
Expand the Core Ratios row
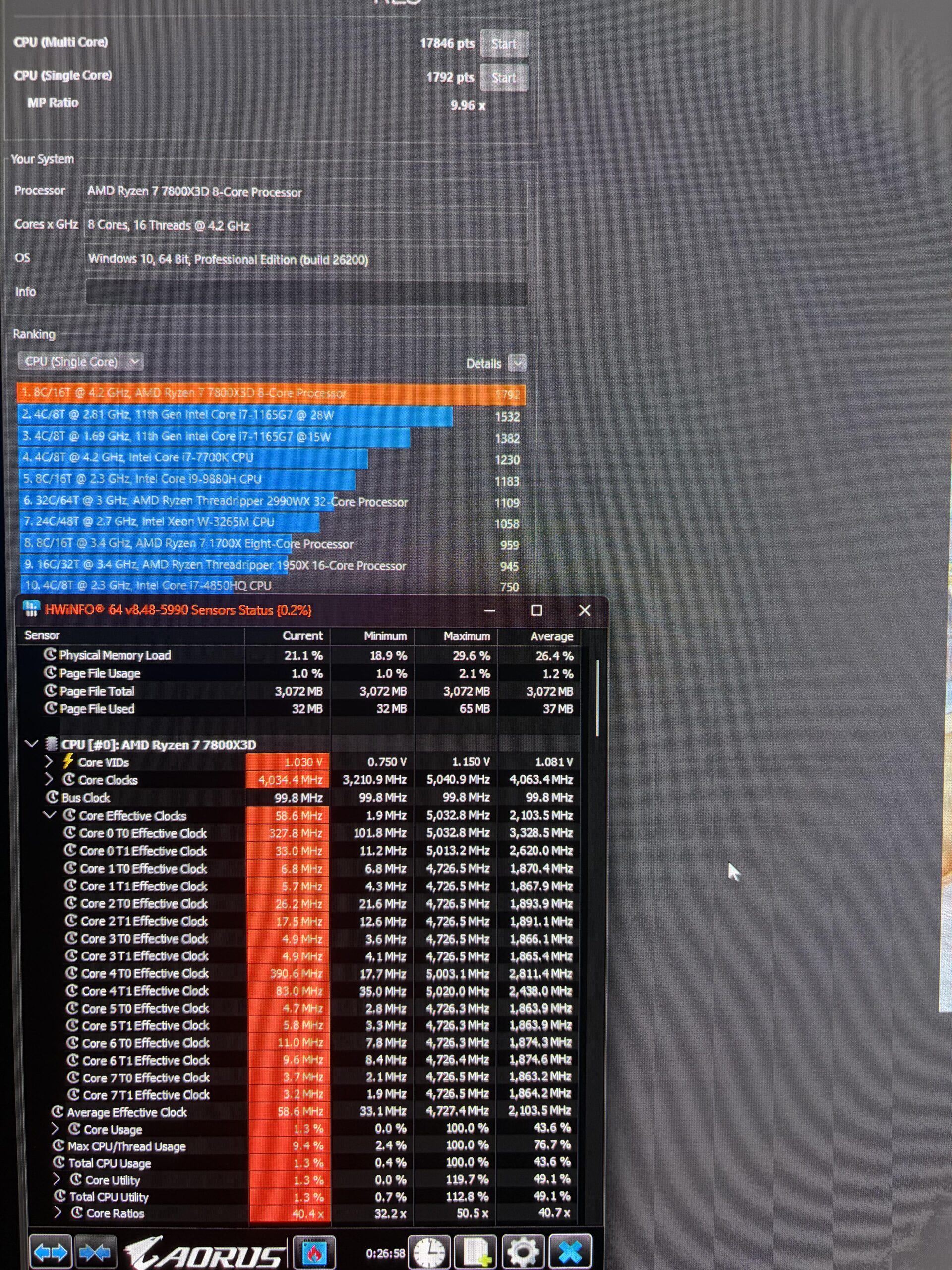[x=58, y=1213]
